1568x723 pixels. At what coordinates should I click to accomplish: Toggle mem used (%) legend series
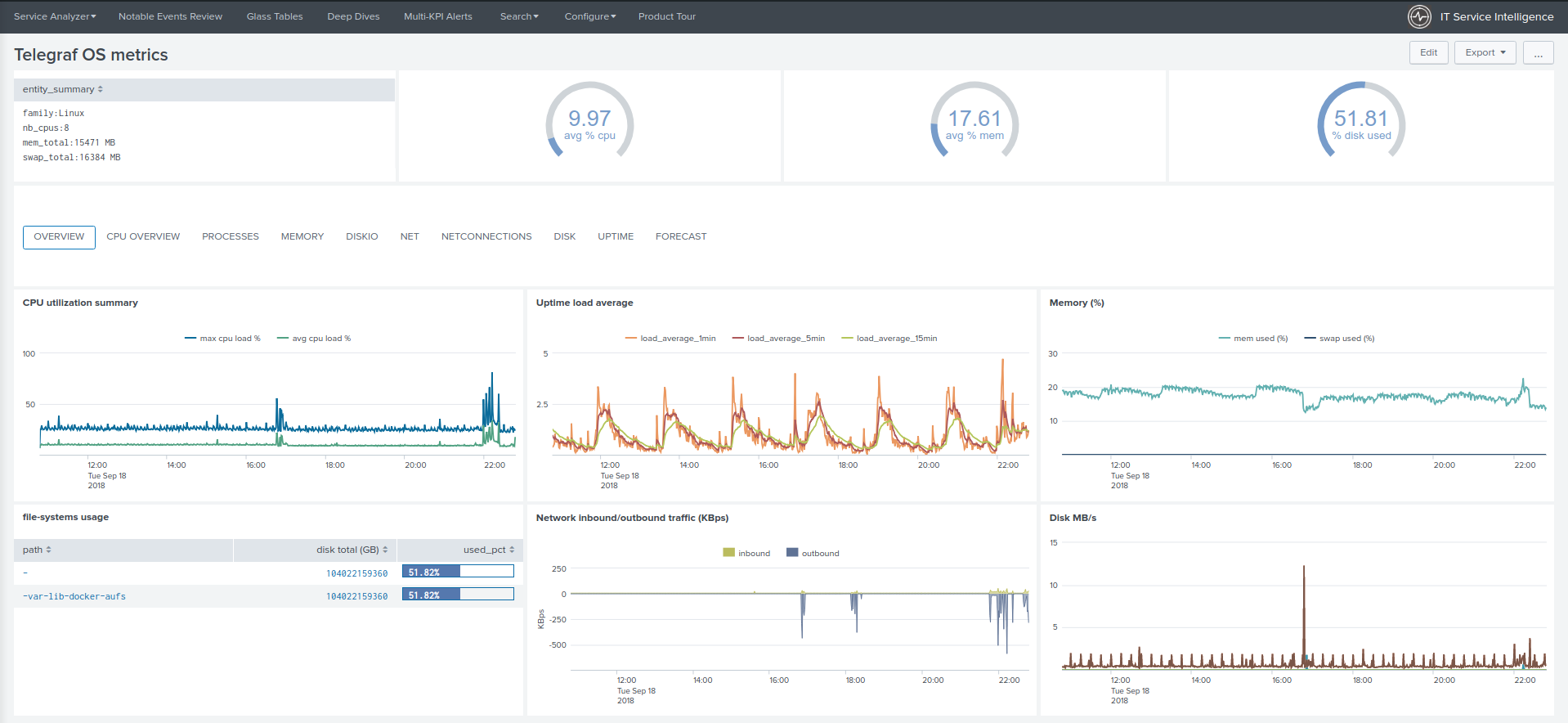(1253, 339)
